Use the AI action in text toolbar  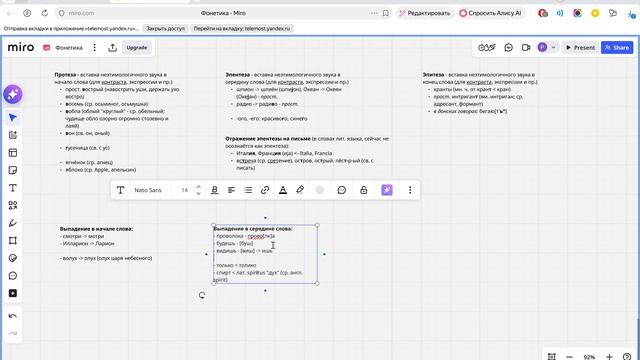(x=387, y=190)
